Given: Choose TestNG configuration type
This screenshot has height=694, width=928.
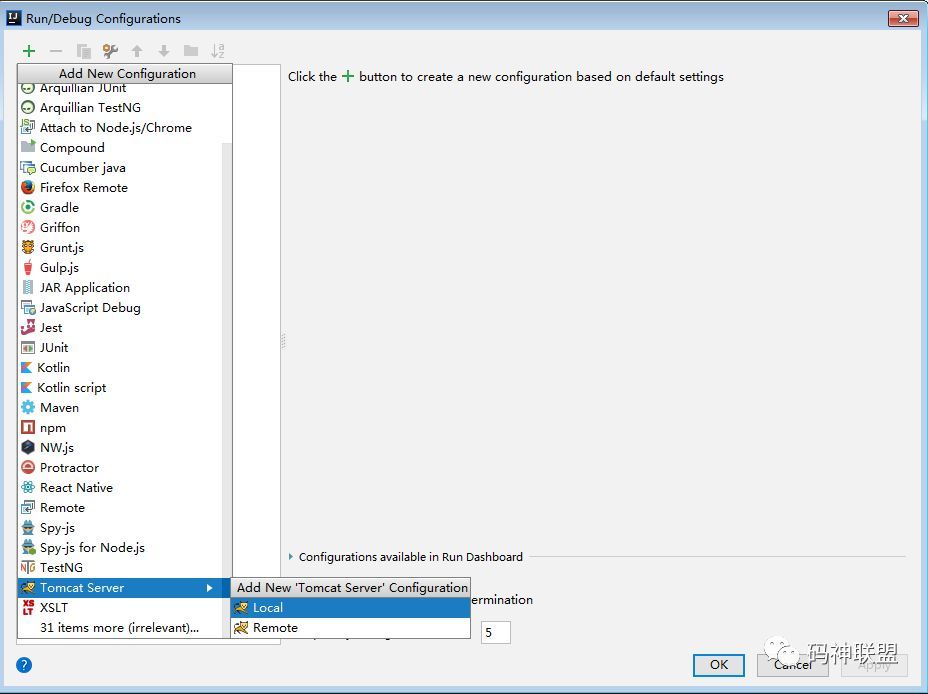Looking at the screenshot, I should point(120,568).
